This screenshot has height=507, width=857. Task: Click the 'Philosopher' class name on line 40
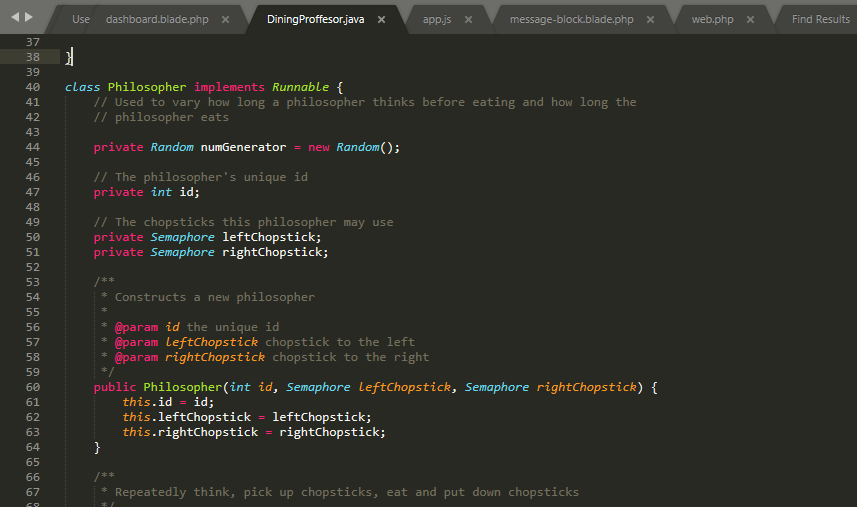[x=147, y=87]
